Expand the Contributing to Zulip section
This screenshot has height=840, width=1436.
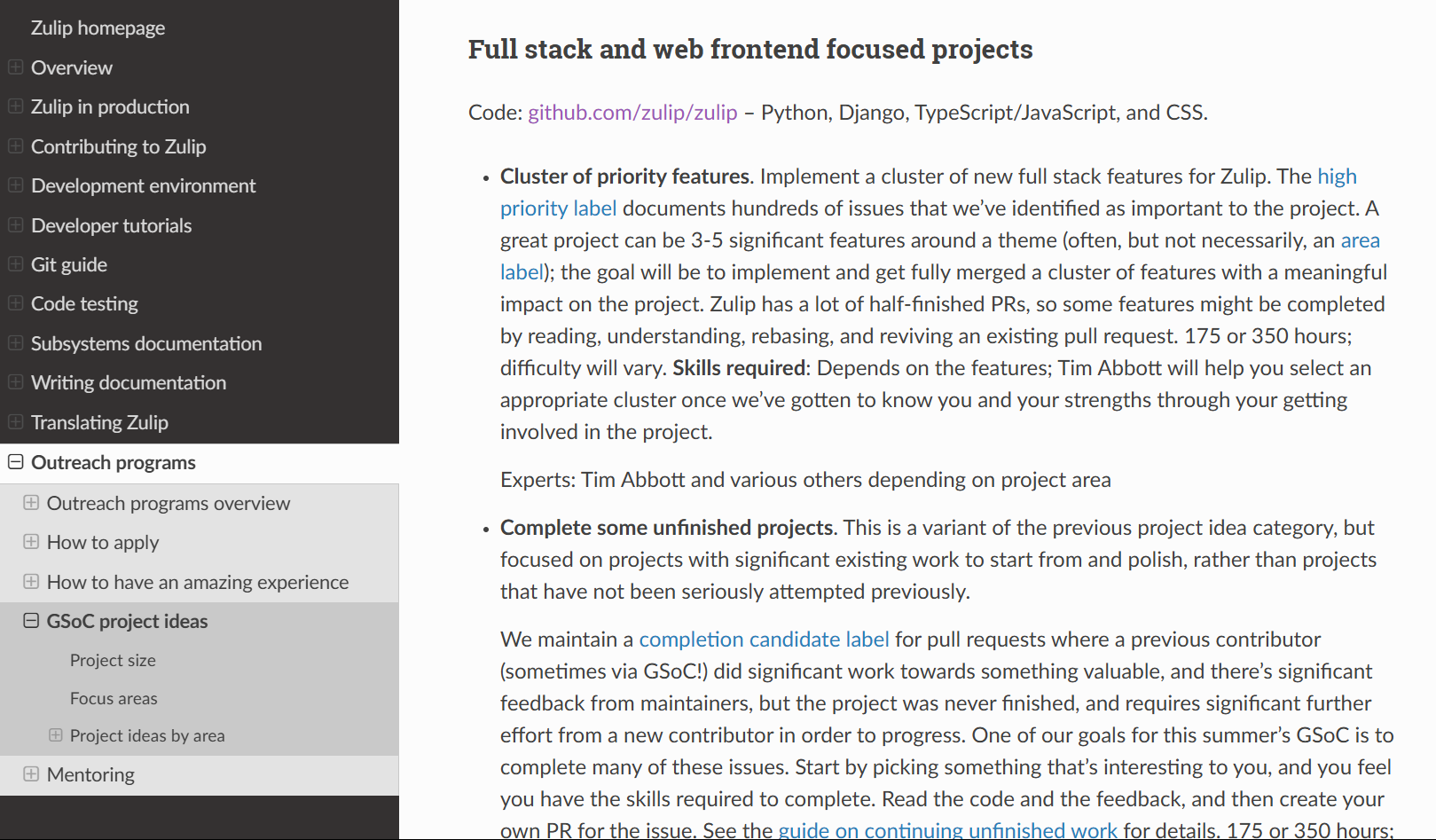click(14, 146)
